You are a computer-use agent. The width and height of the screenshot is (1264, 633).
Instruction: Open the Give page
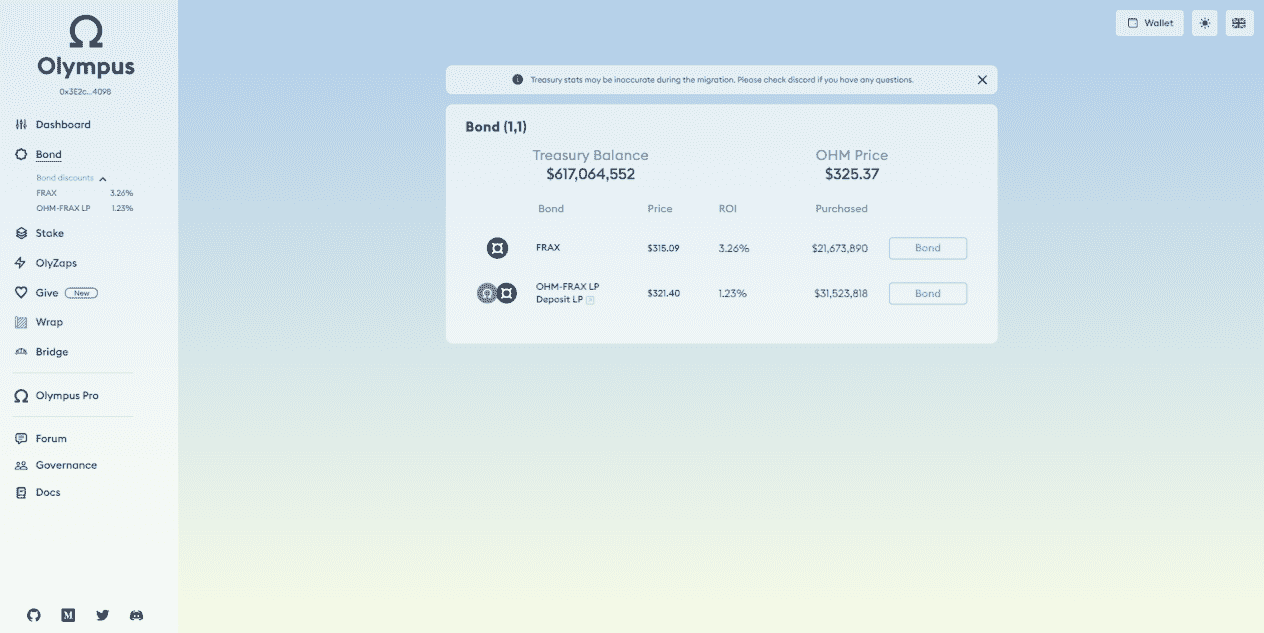pyautogui.click(x=47, y=293)
